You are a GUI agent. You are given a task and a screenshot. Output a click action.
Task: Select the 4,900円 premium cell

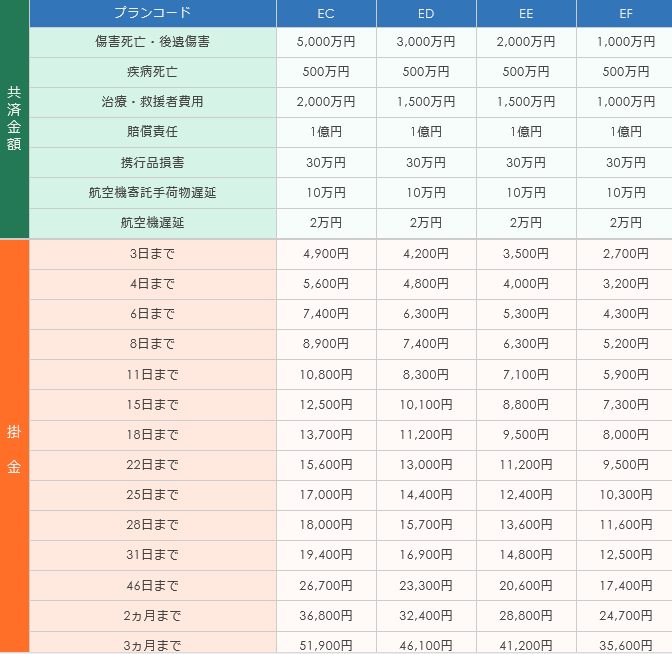pos(326,254)
